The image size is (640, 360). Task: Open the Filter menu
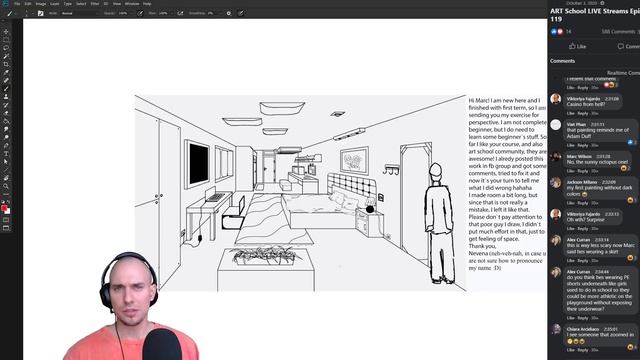[95, 4]
